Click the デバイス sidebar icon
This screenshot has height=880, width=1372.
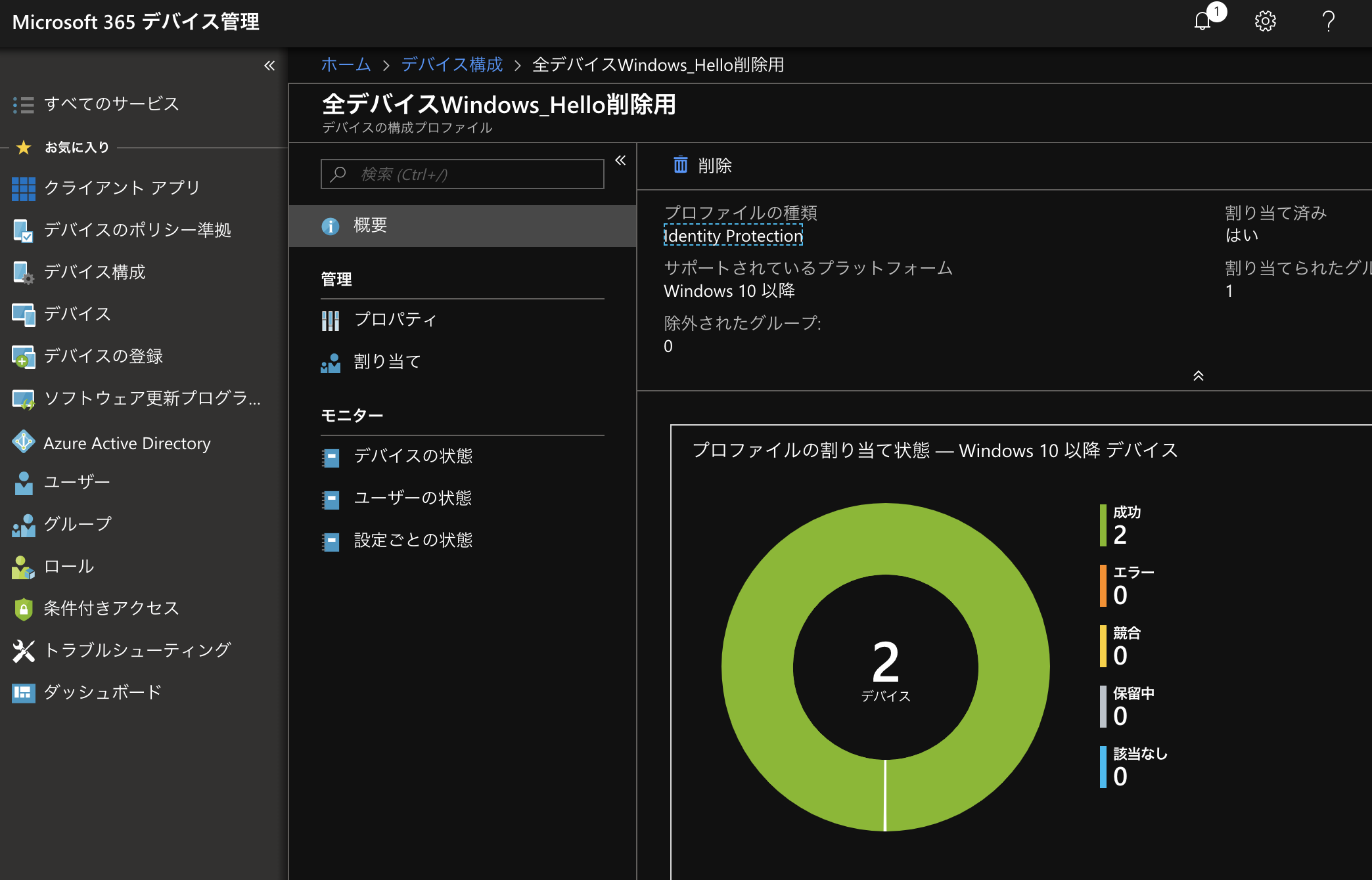pos(24,315)
